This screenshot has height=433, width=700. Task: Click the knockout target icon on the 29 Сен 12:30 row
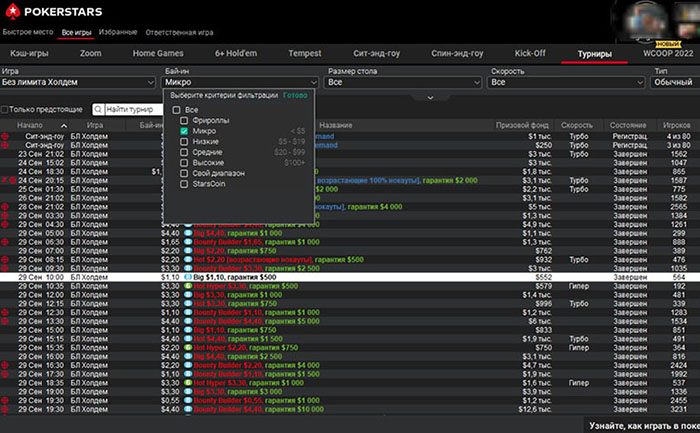click(5, 312)
